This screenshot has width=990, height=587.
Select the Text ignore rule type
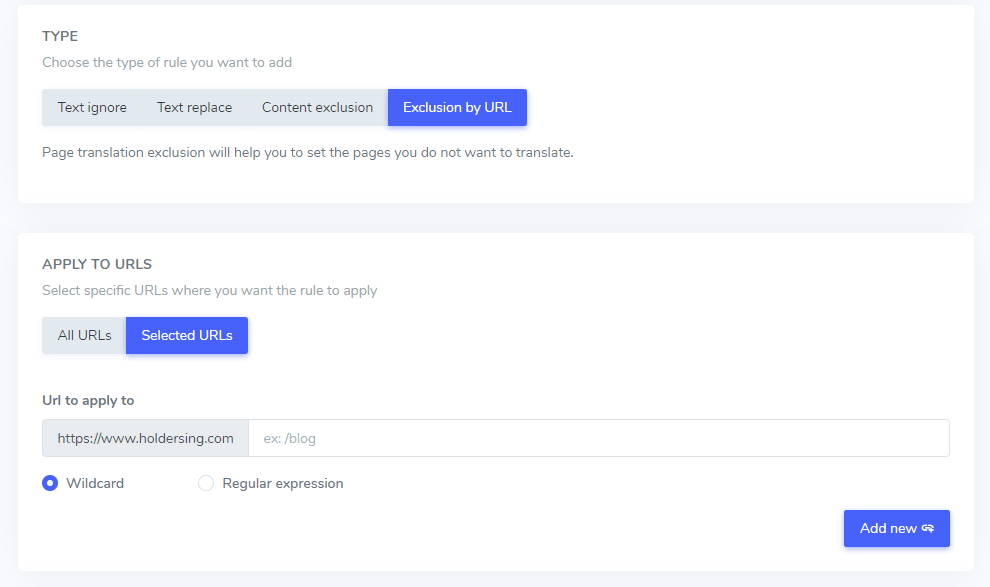92,107
